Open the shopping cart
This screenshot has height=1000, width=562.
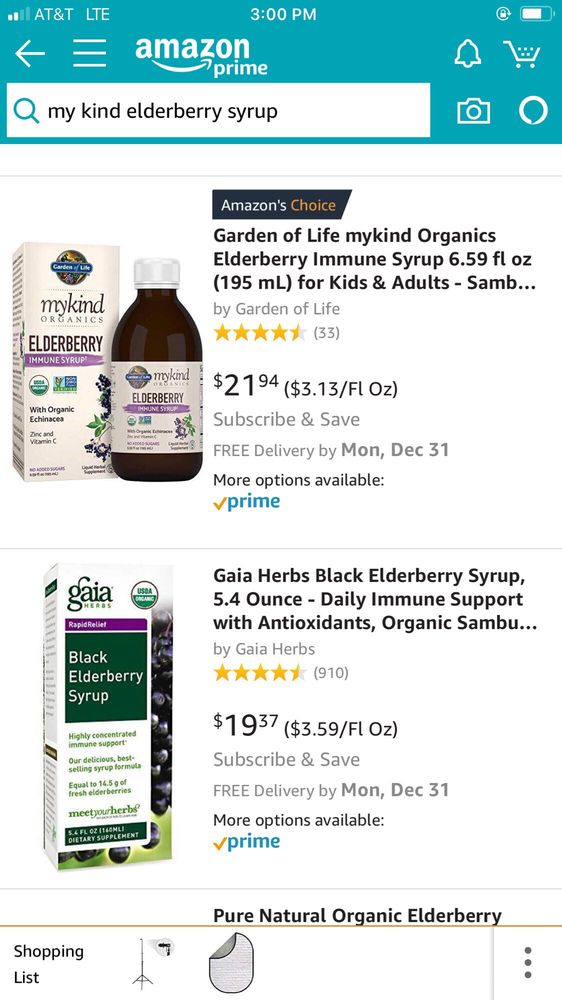coord(522,54)
